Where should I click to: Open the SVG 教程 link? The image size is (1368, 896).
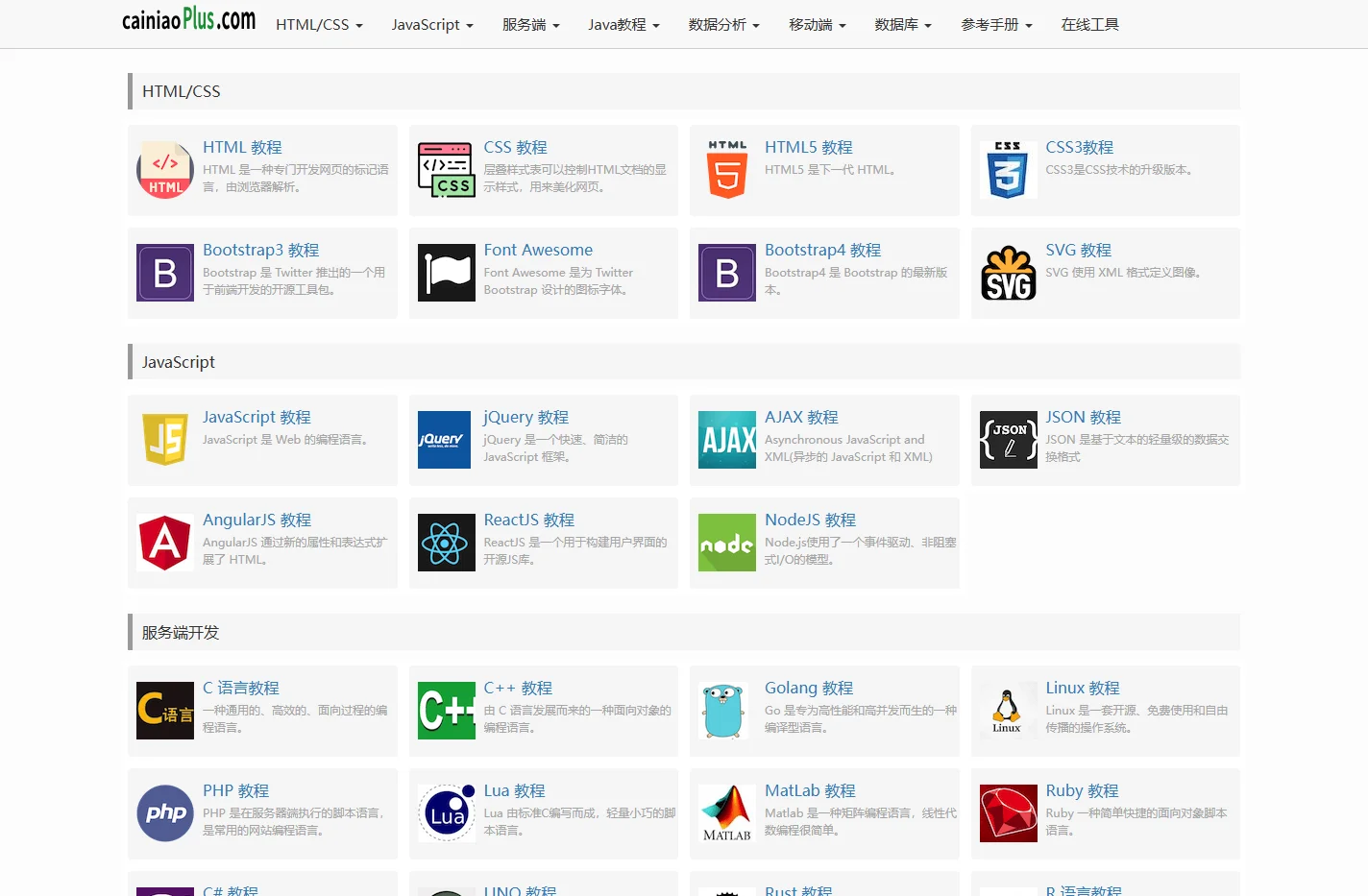click(1078, 250)
